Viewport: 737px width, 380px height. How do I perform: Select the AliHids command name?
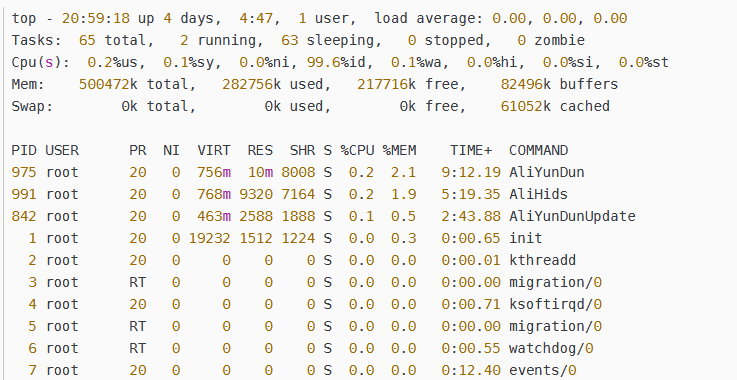click(x=538, y=194)
